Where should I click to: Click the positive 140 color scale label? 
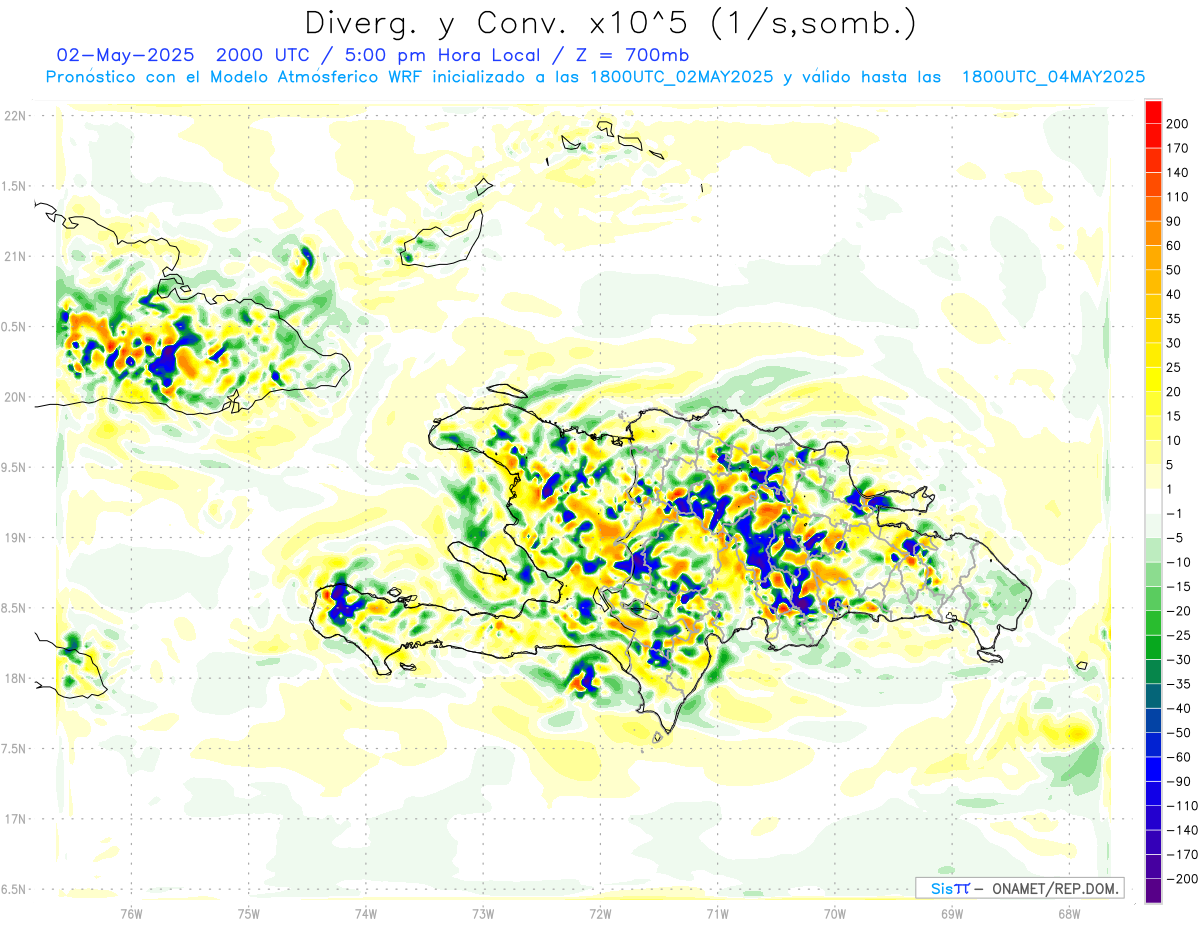pyautogui.click(x=1178, y=173)
